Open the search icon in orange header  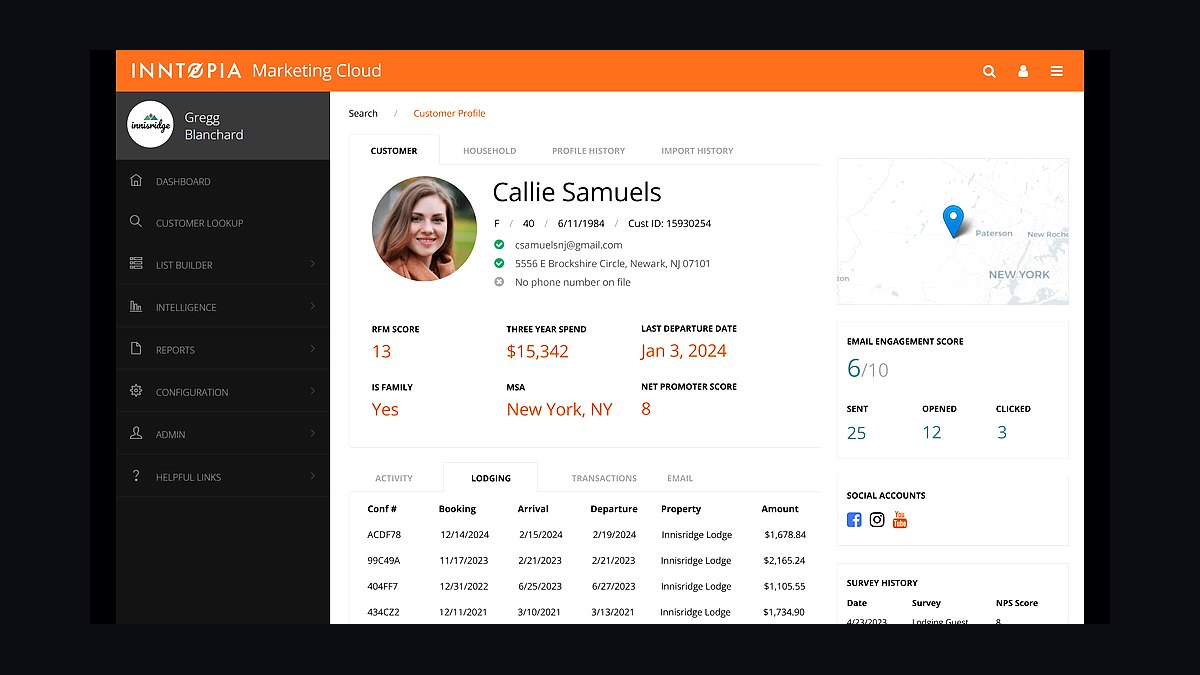point(989,71)
